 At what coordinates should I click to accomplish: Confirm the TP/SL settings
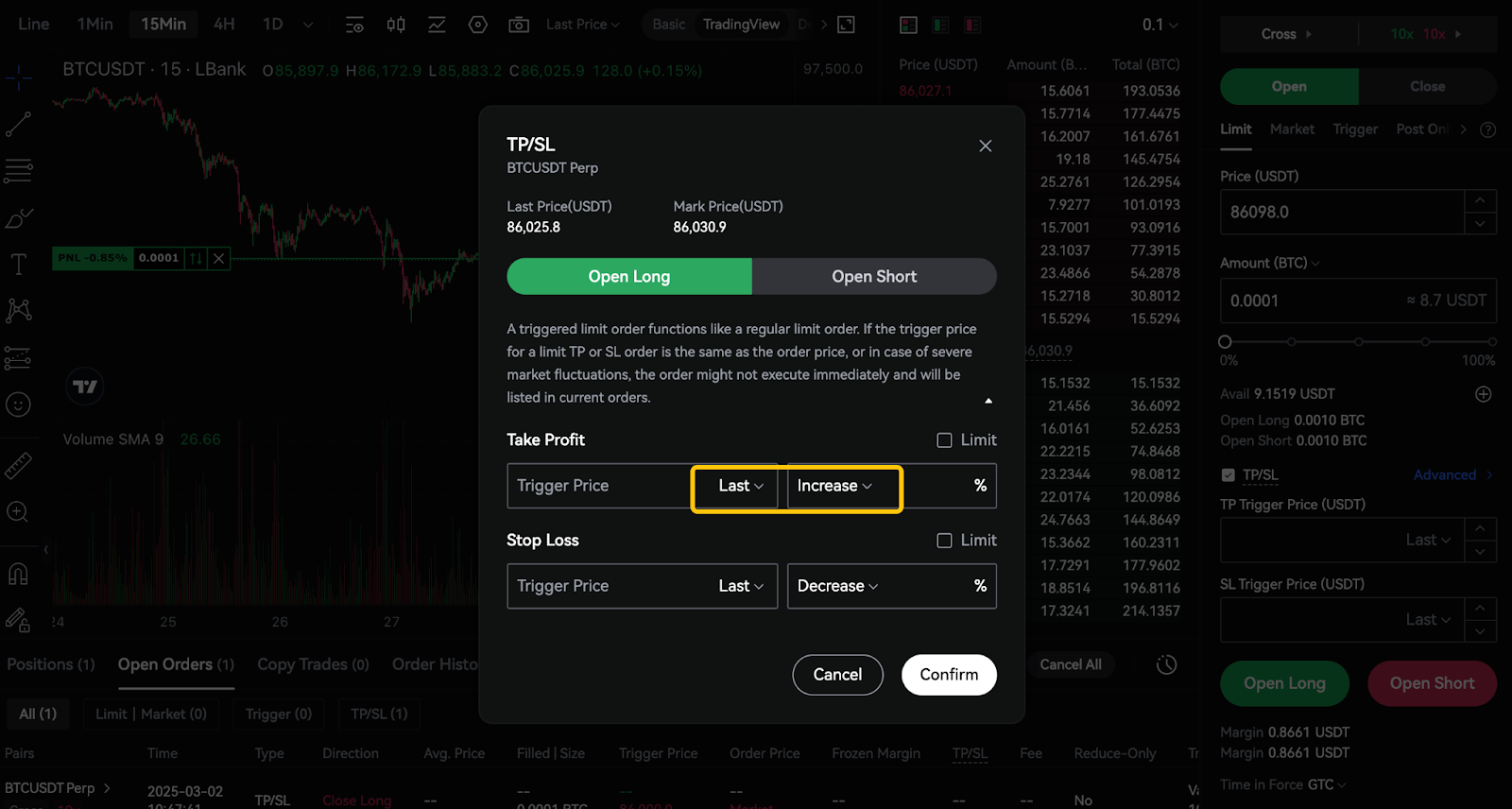click(x=949, y=675)
